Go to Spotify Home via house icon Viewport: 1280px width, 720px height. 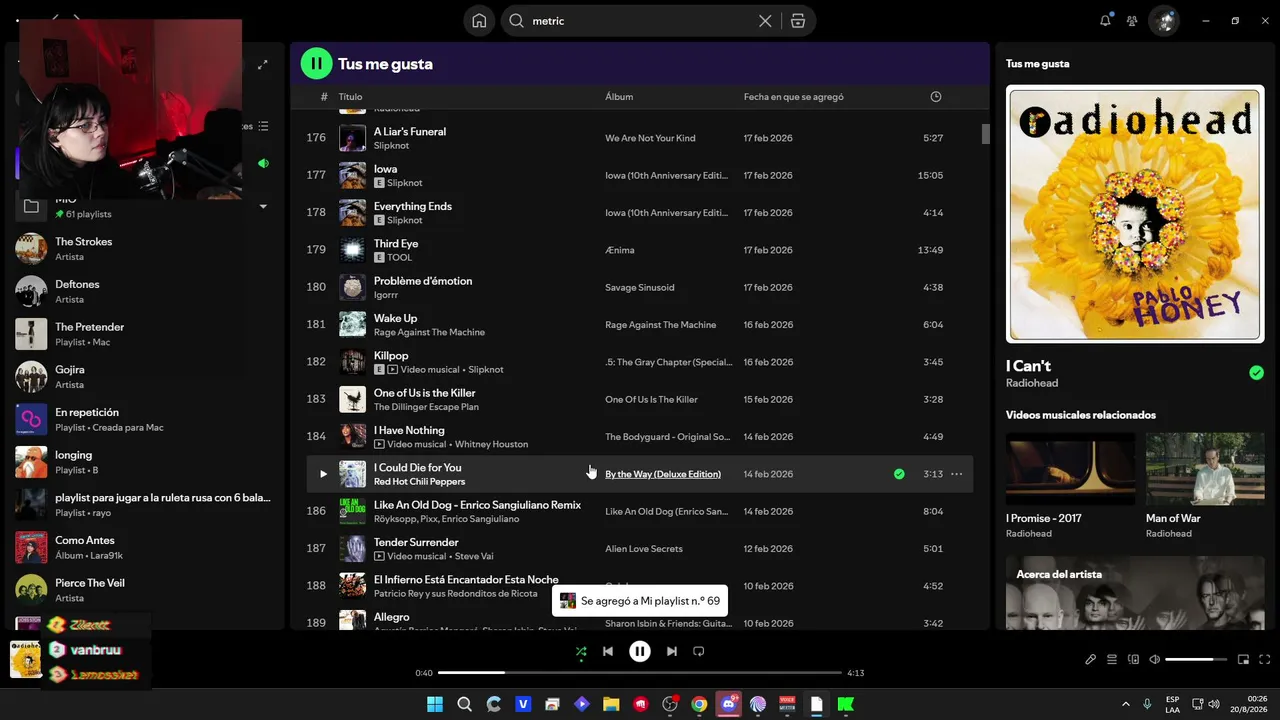pos(479,21)
